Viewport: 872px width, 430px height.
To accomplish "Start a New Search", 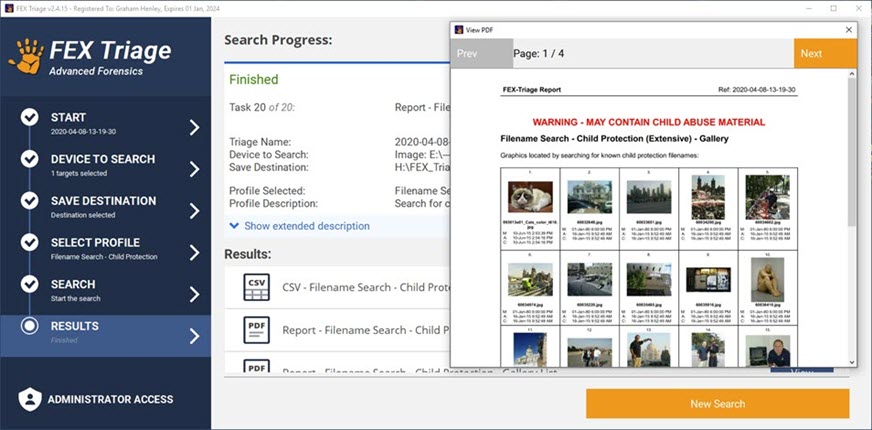I will click(717, 403).
